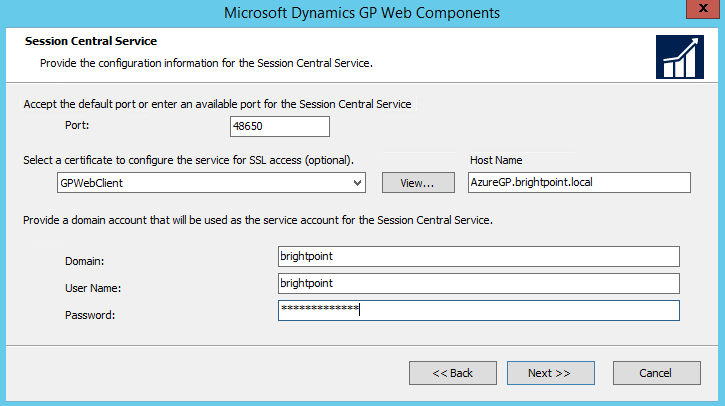
Task: Click inside the masked Password field
Action: tap(478, 311)
